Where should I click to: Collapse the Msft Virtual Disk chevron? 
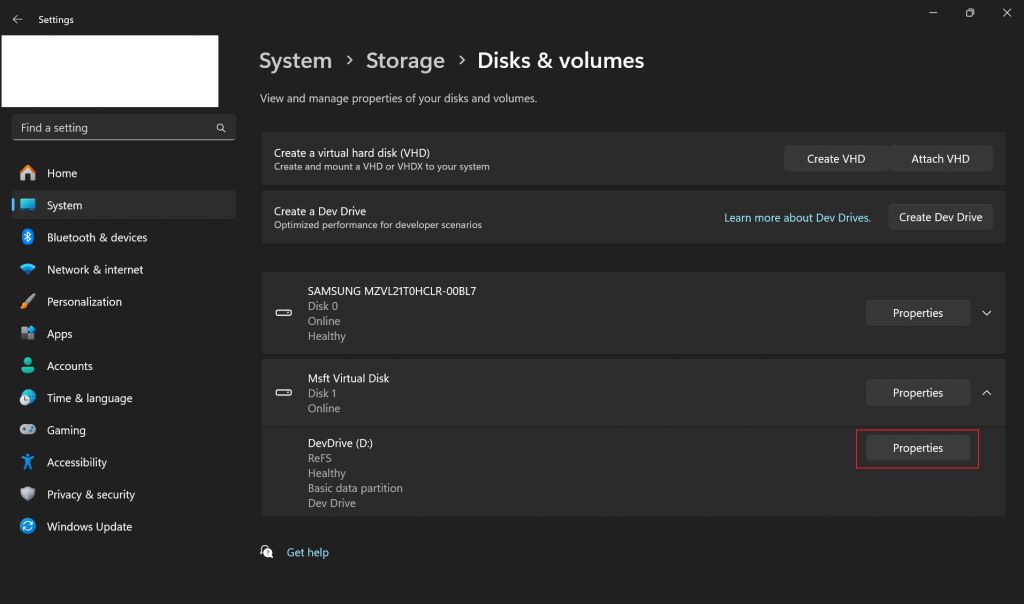tap(987, 393)
